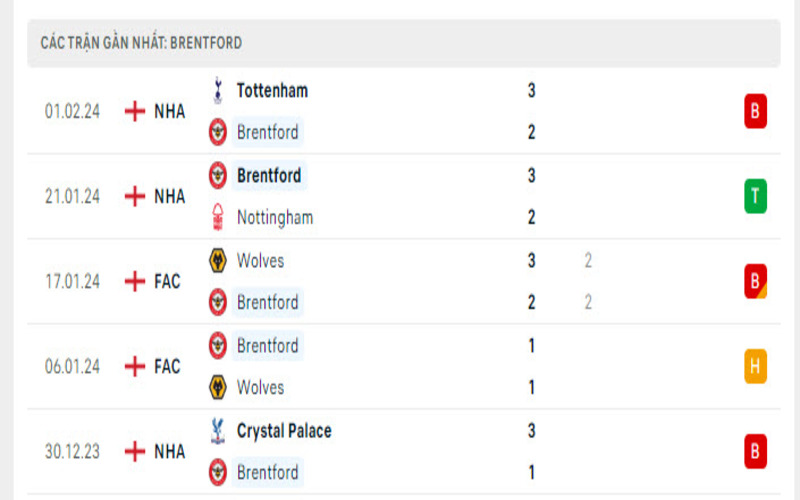Click Wolves crest in the 17.01.24 match
The height and width of the screenshot is (500, 800).
(x=217, y=261)
